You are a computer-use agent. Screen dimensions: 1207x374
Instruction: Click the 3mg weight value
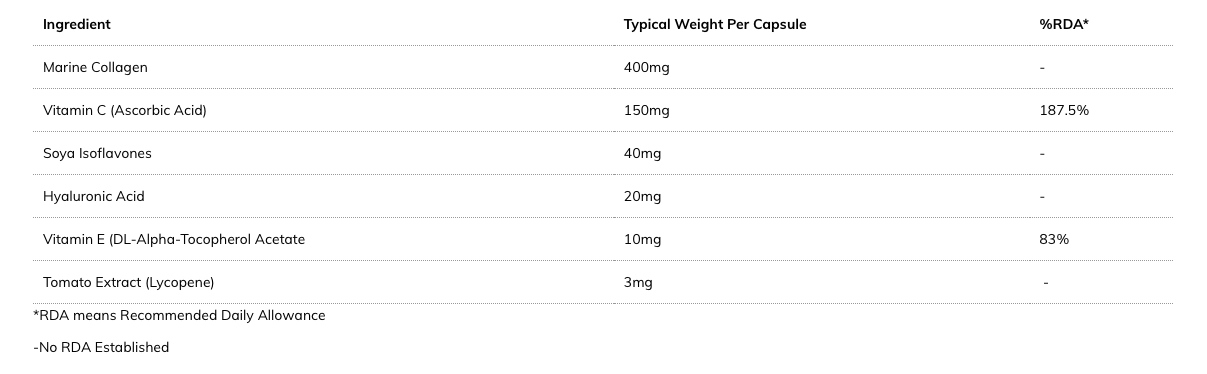pos(638,282)
